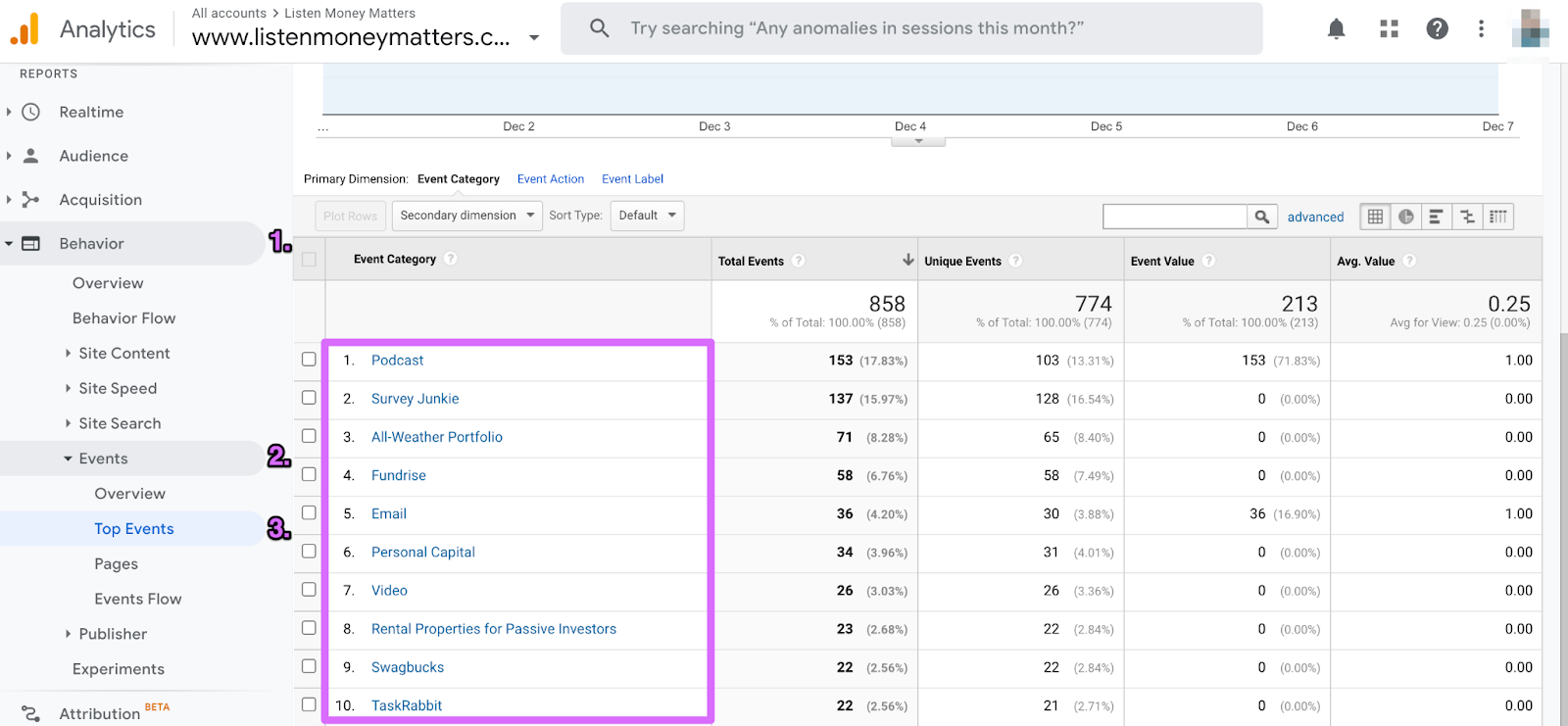Click the search magnifier in the top bar
The height and width of the screenshot is (726, 1568).
pos(600,28)
